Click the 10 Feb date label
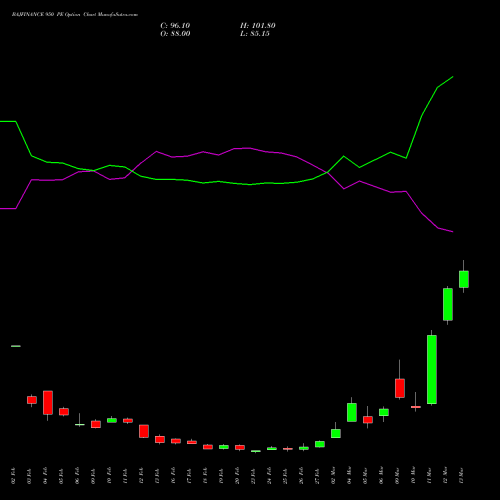This screenshot has height=500, width=500. (x=109, y=476)
